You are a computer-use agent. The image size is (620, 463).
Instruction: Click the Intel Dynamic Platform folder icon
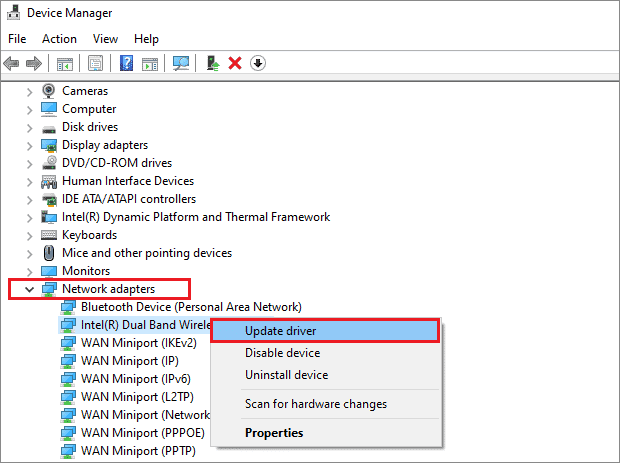(49, 217)
